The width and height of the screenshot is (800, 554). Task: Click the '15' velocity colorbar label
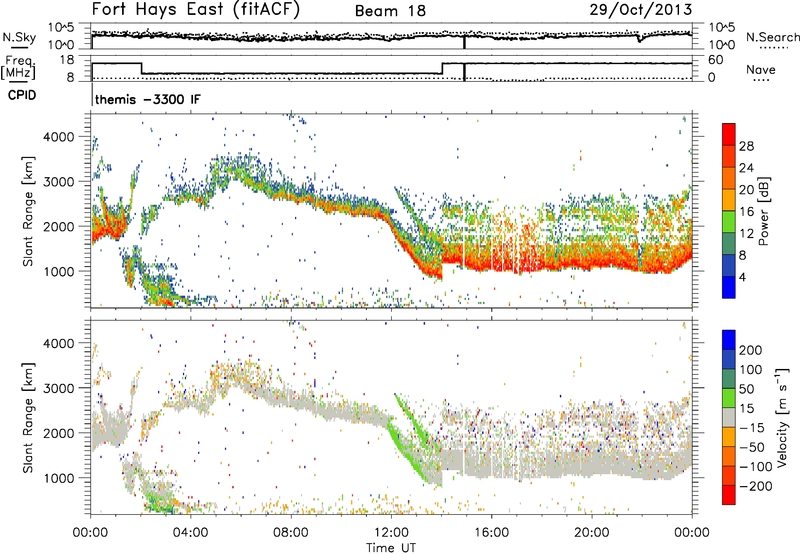[x=746, y=409]
